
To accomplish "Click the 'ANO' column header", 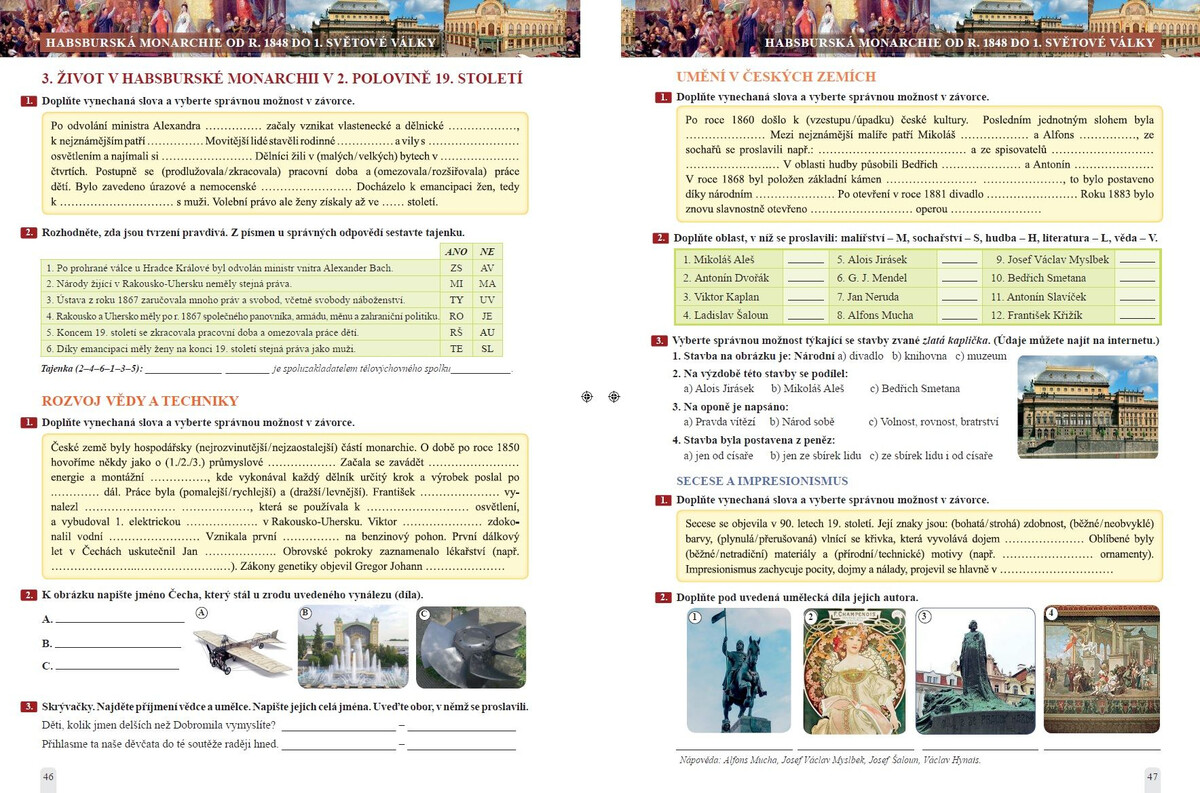I will coord(456,251).
